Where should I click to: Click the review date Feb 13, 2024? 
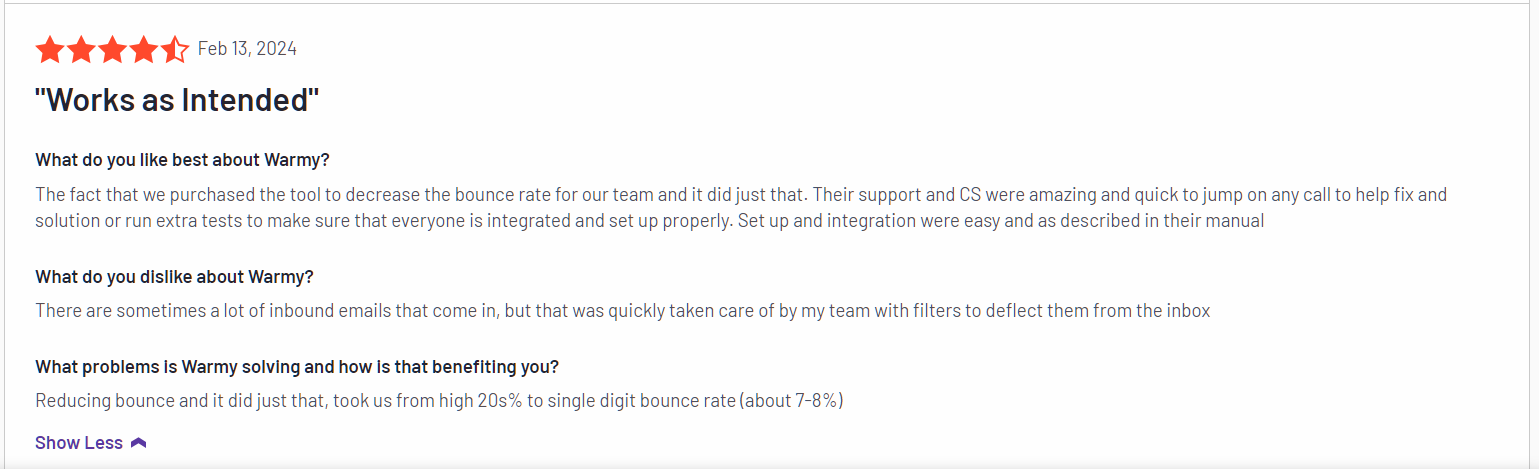pos(247,49)
